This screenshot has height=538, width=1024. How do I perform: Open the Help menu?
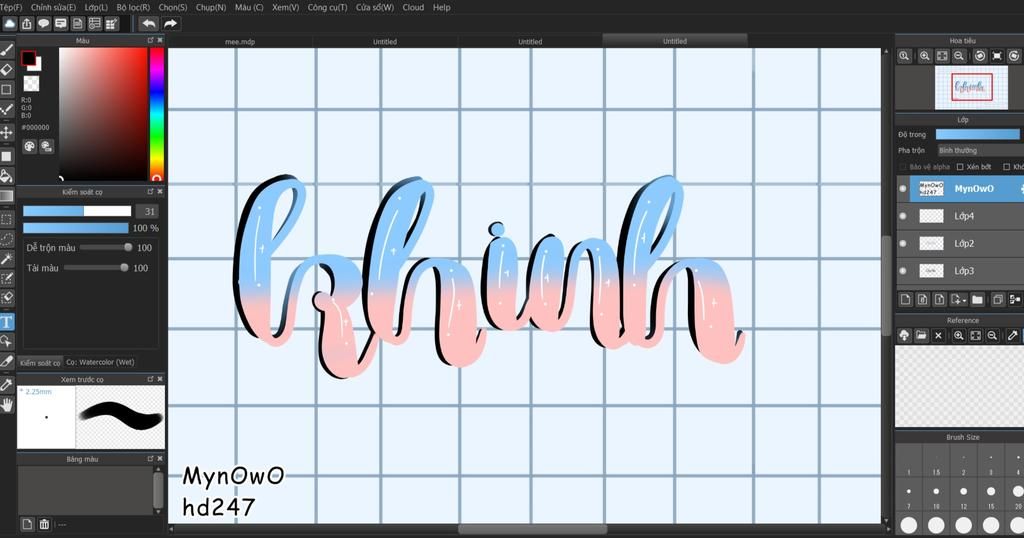(441, 7)
